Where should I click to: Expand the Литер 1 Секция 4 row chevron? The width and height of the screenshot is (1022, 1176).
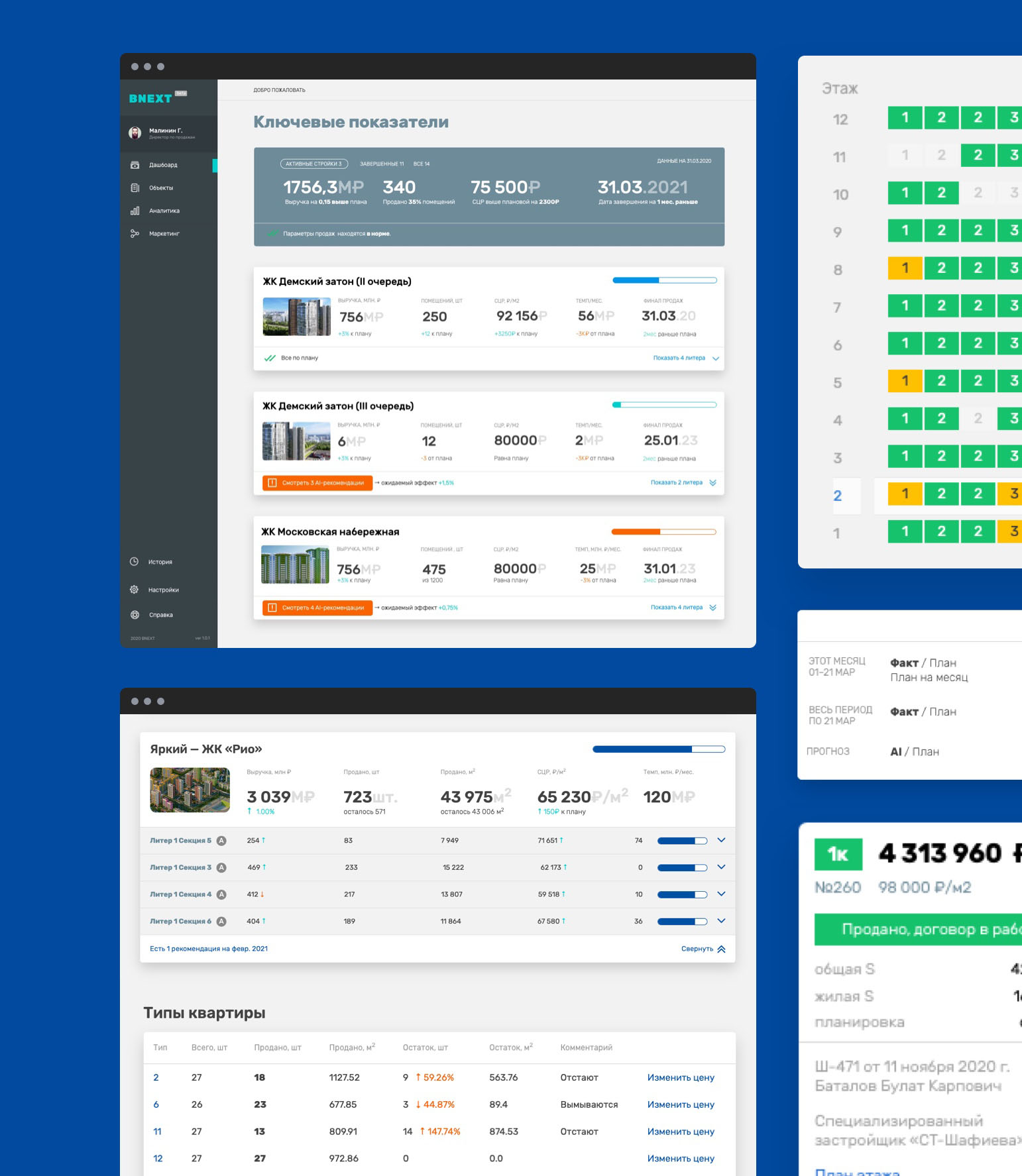tap(722, 894)
